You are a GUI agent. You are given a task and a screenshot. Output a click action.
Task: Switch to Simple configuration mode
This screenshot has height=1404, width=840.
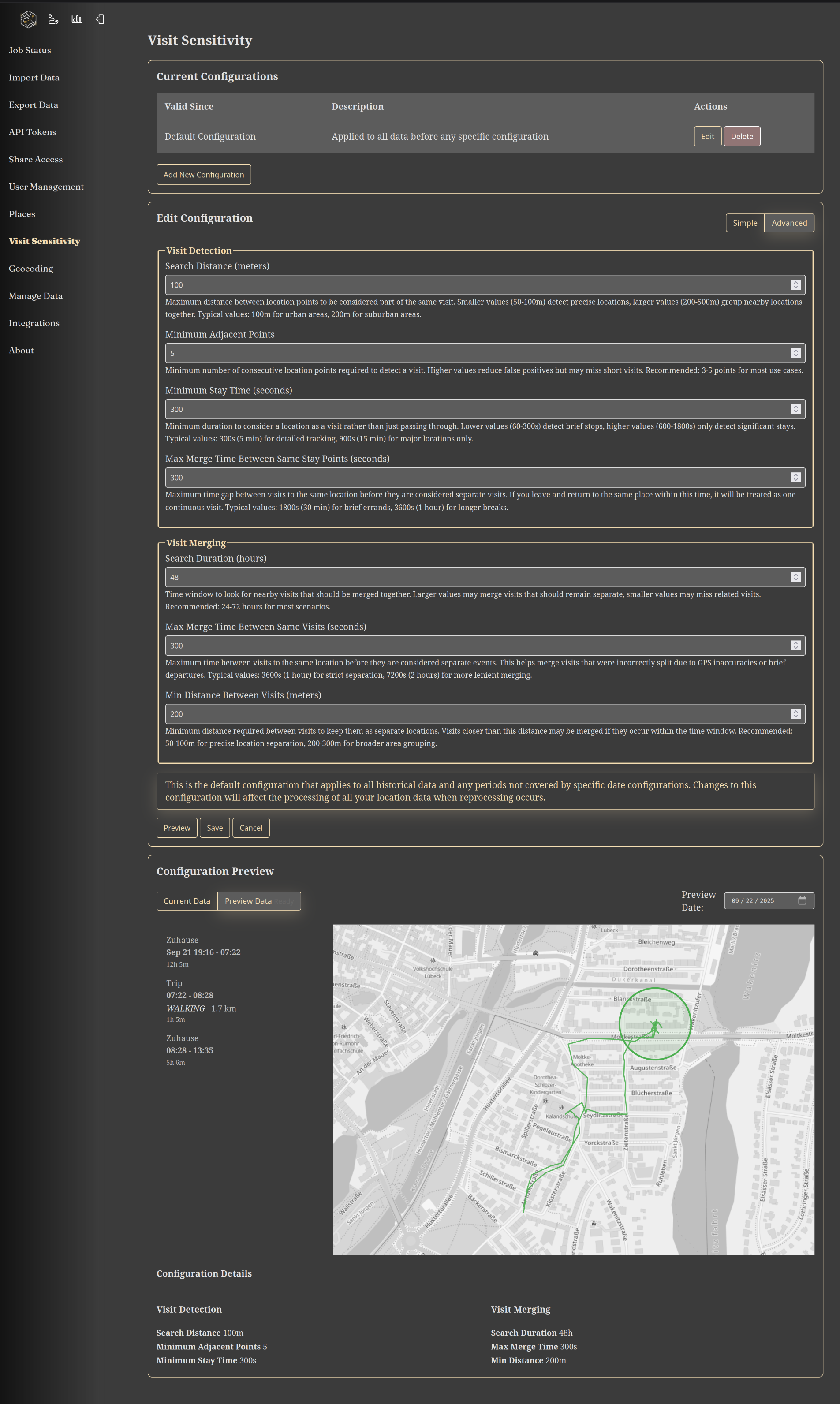coord(744,223)
